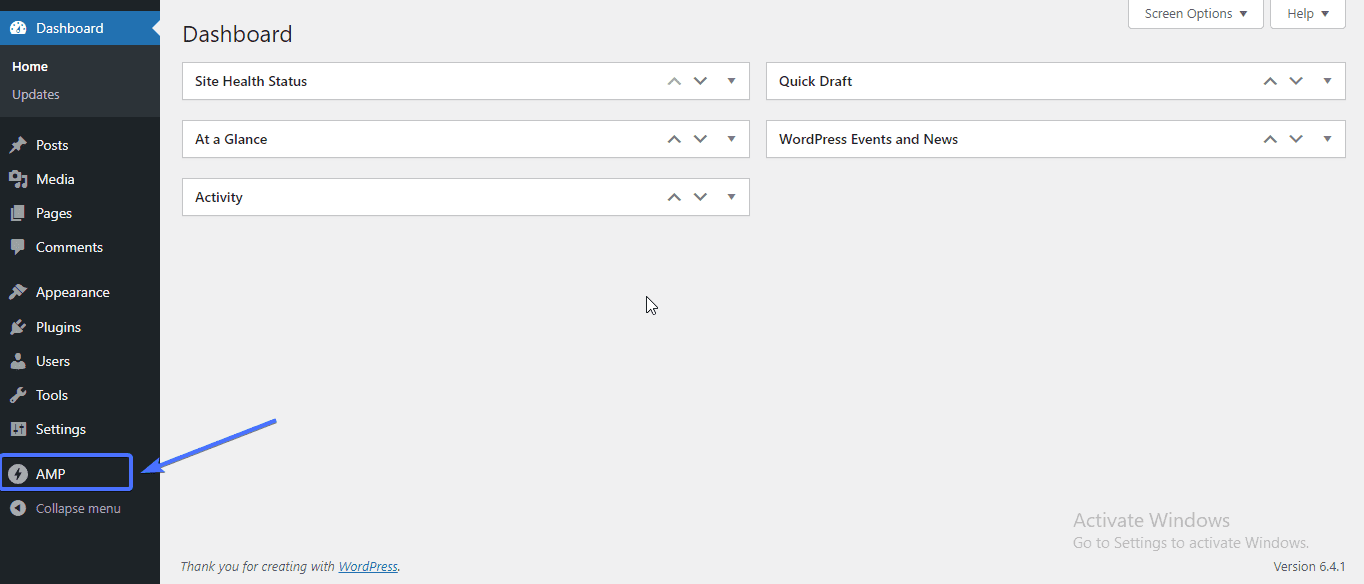Viewport: 1364px width, 584px height.
Task: Expand the At a Glance panel
Action: coord(731,139)
